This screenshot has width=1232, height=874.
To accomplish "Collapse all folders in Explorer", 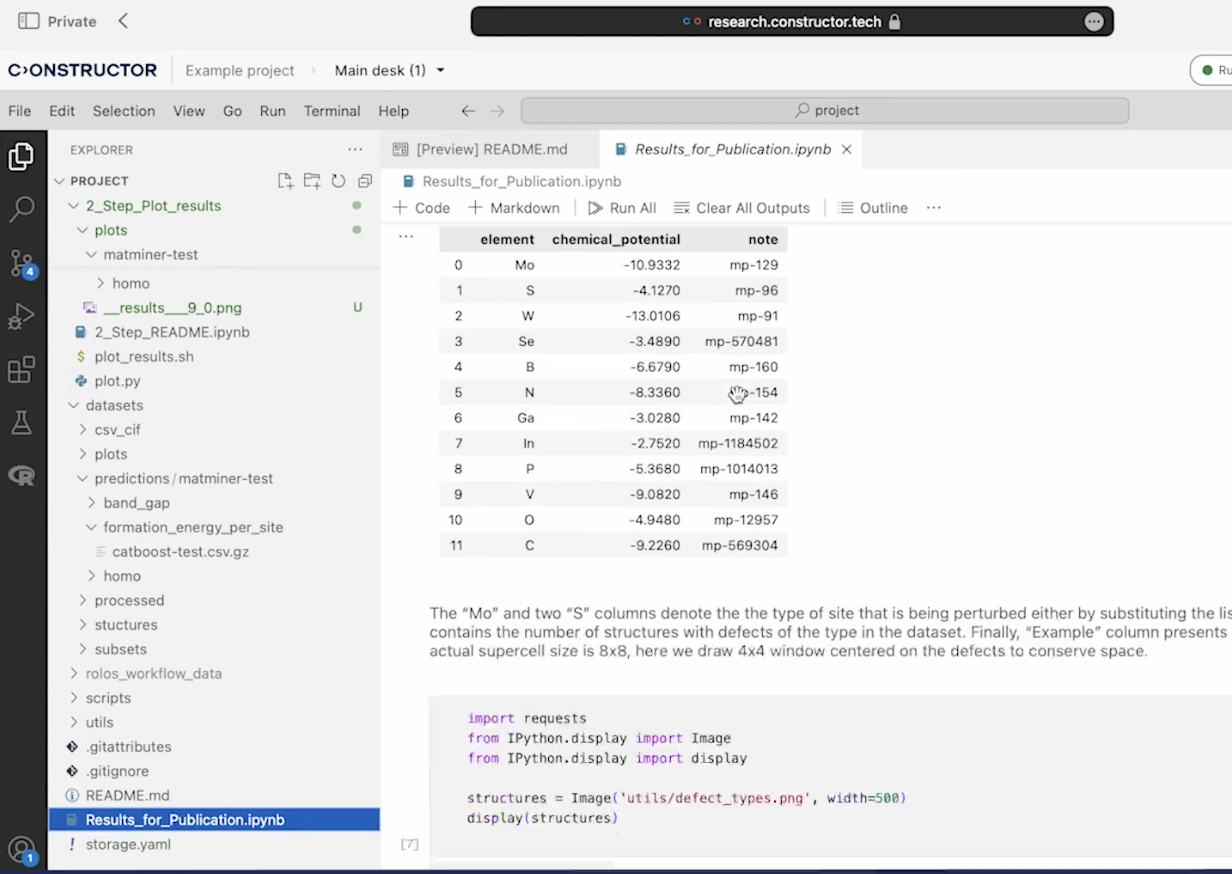I will coord(365,181).
